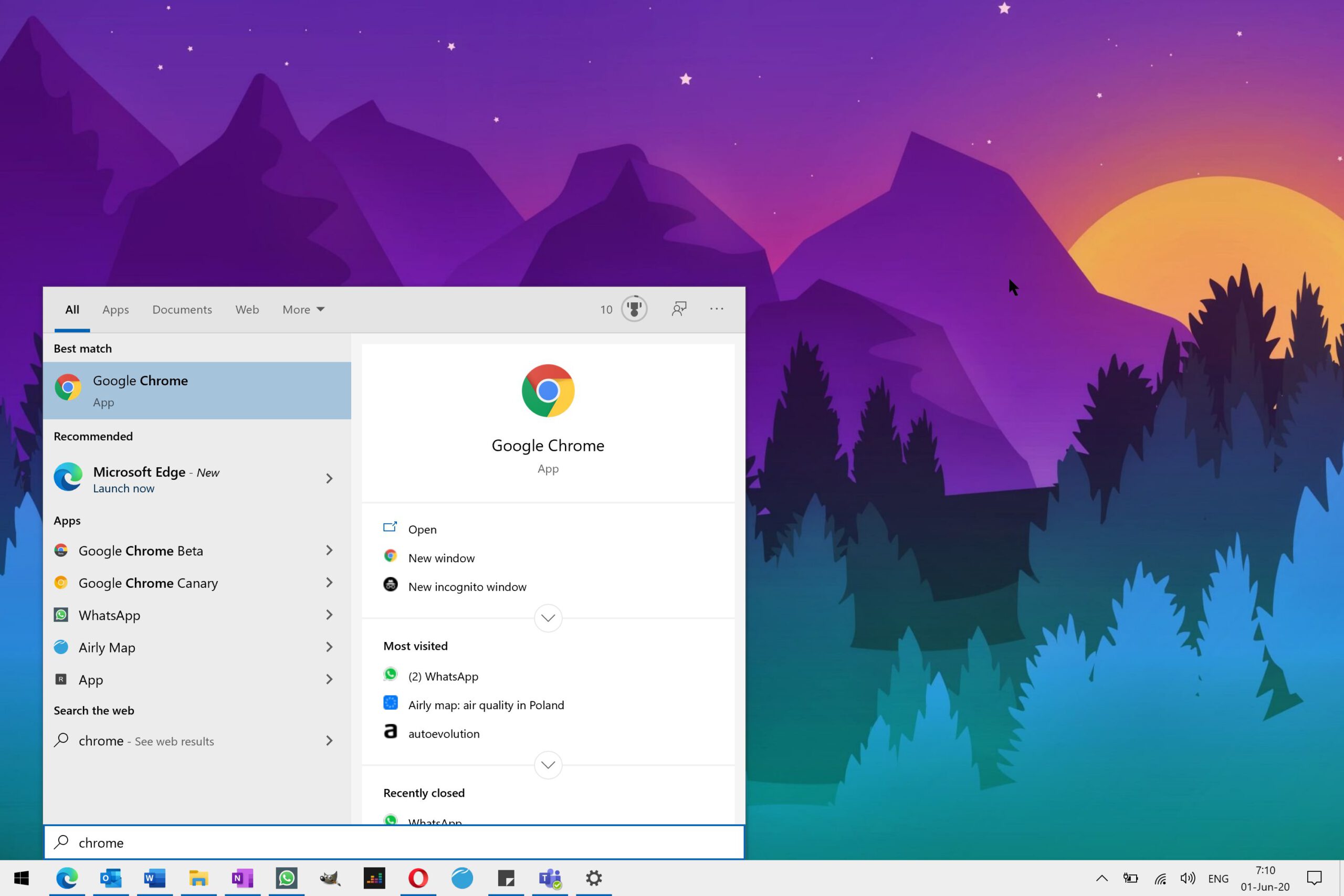Open (2) WhatsApp under Most visited
The height and width of the screenshot is (896, 1344).
pos(443,676)
